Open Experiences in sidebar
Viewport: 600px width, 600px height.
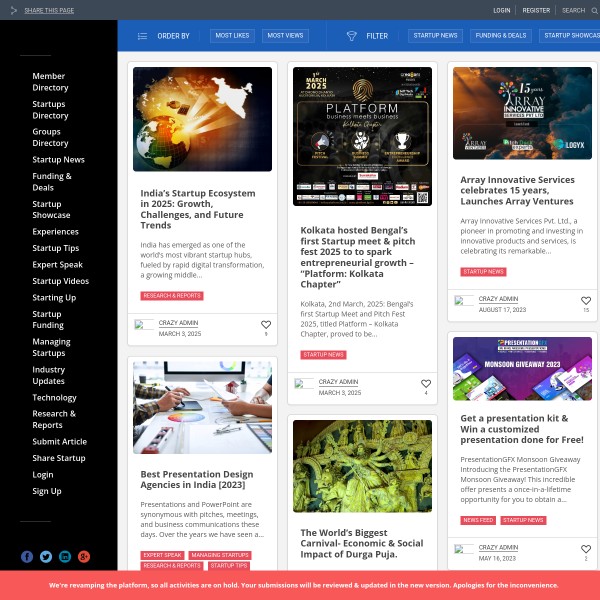coord(55,232)
